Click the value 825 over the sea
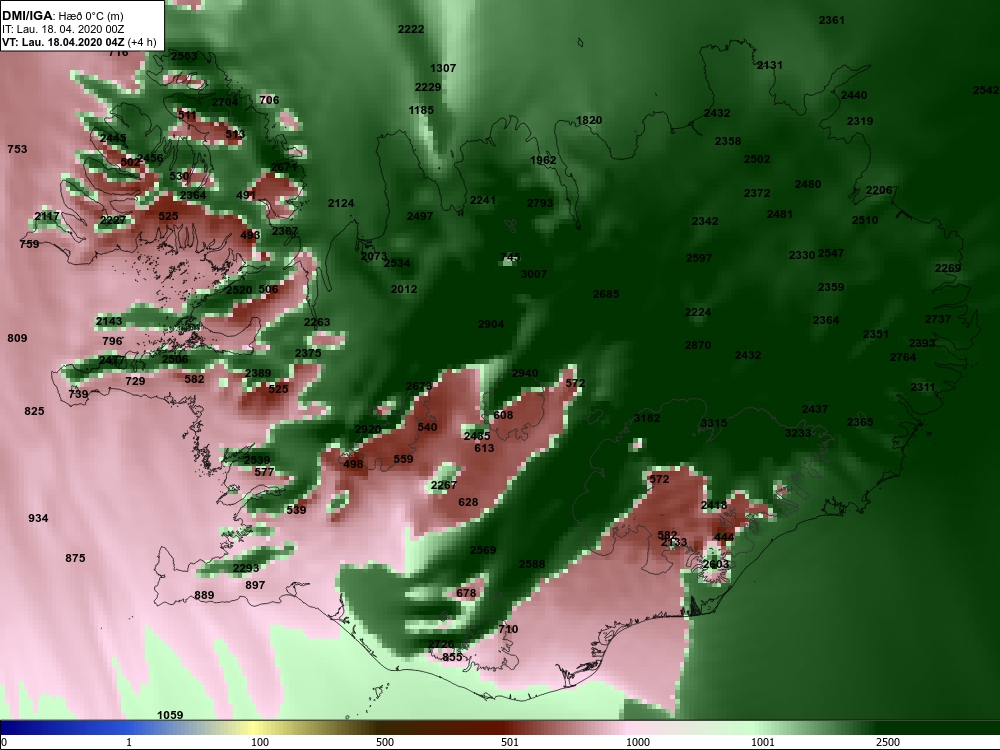 pyautogui.click(x=34, y=411)
